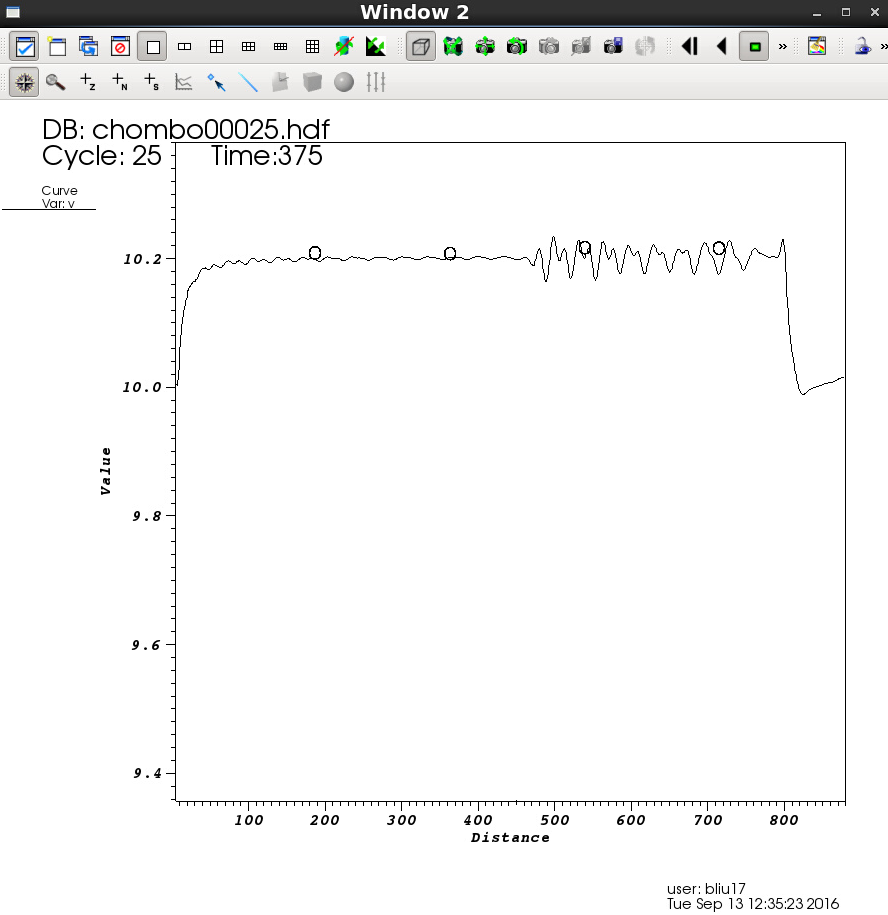Select the lineout curve chart tool

click(x=184, y=82)
